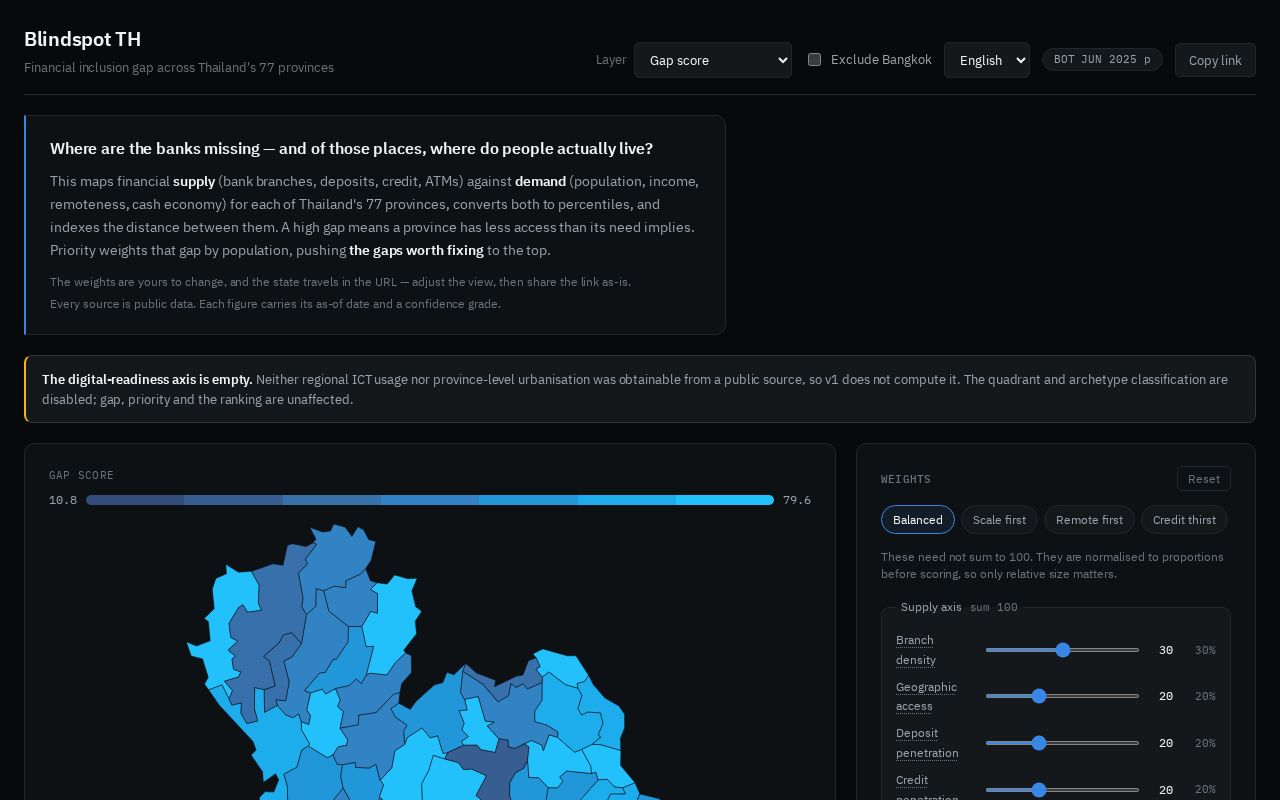
Task: Click the Blindspot TH title
Action: coord(83,39)
